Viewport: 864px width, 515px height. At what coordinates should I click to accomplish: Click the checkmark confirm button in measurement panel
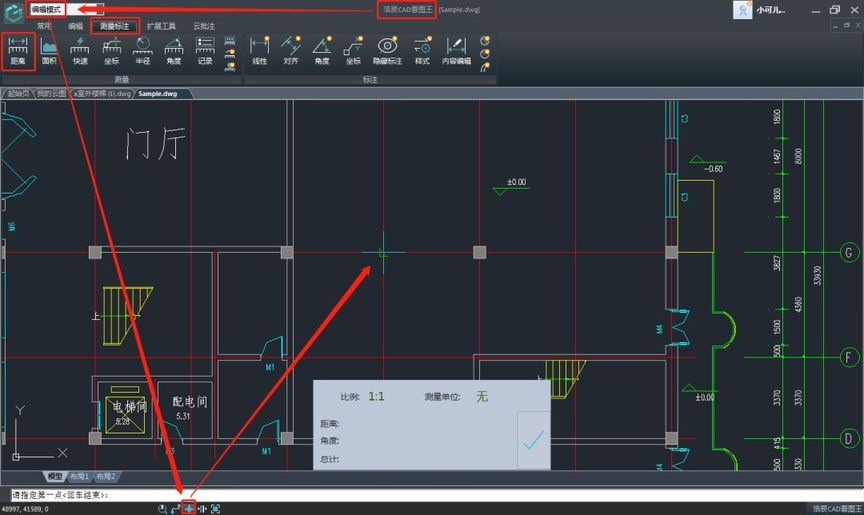[533, 439]
